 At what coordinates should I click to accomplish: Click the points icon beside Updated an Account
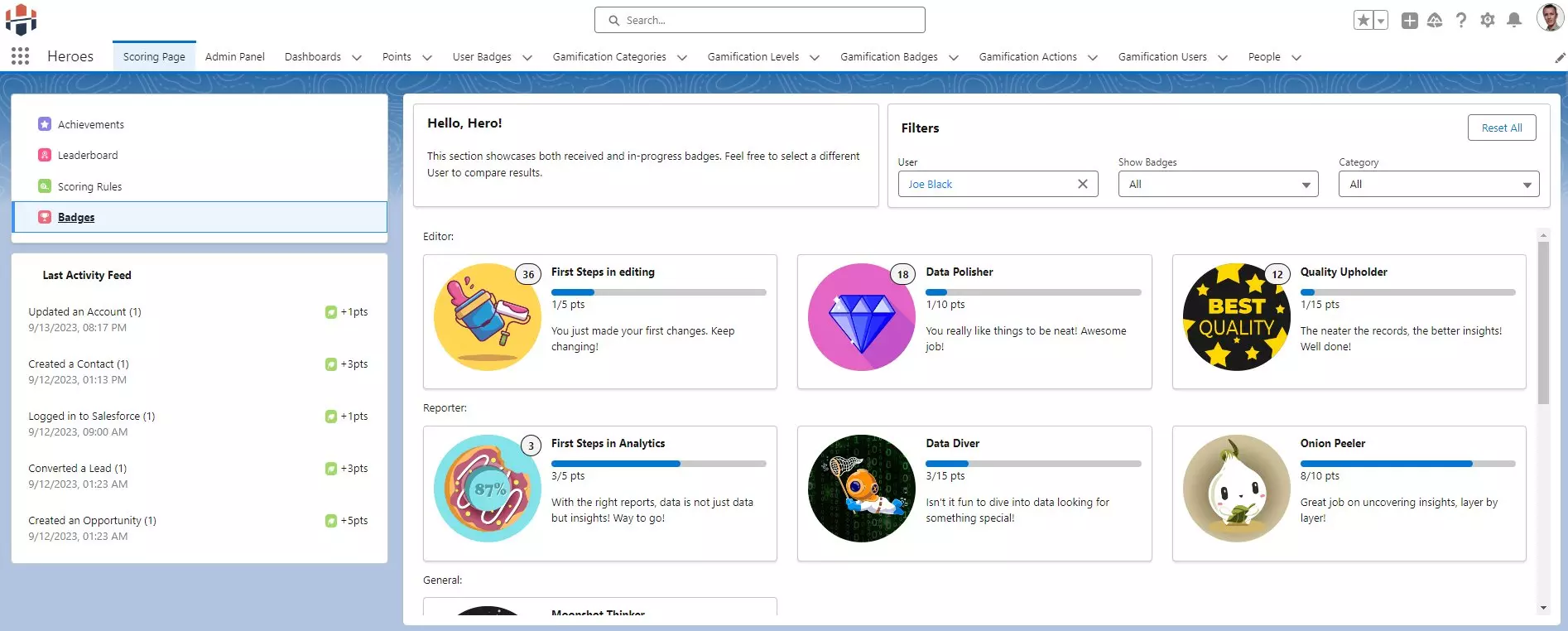click(x=331, y=312)
